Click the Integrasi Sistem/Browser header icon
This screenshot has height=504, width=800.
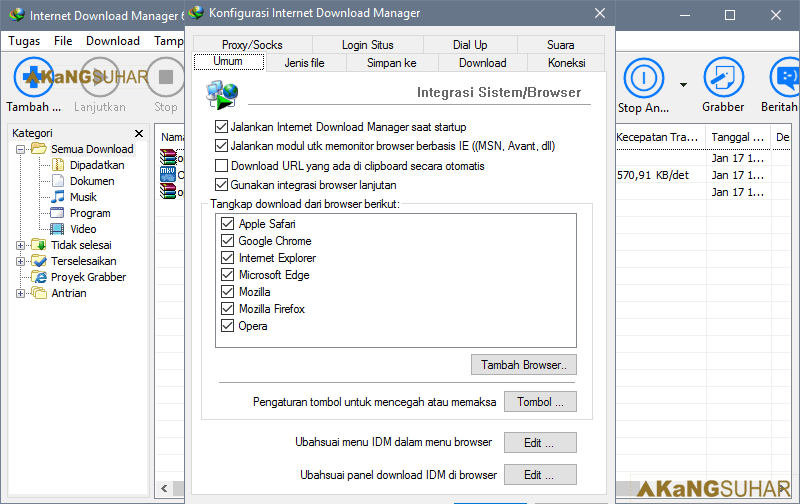coord(222,94)
